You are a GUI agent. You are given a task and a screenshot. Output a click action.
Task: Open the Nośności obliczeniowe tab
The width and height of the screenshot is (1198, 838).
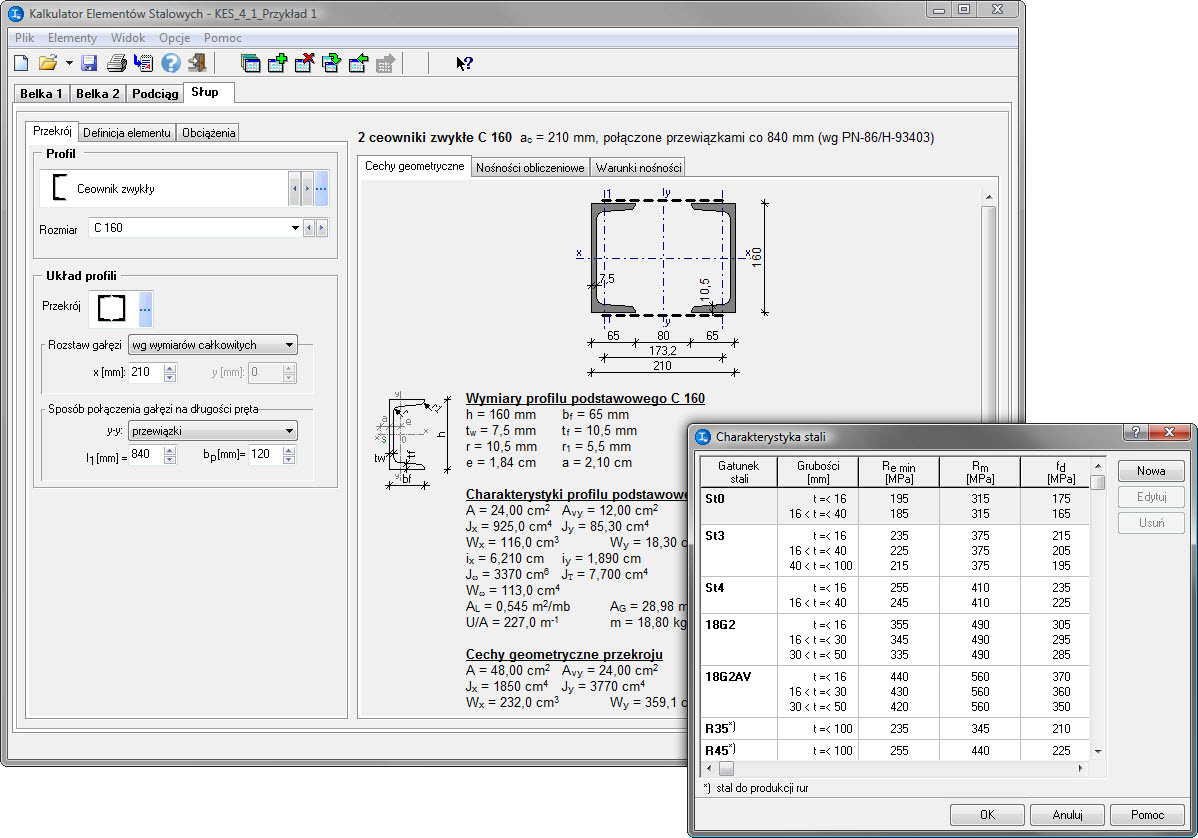[530, 167]
